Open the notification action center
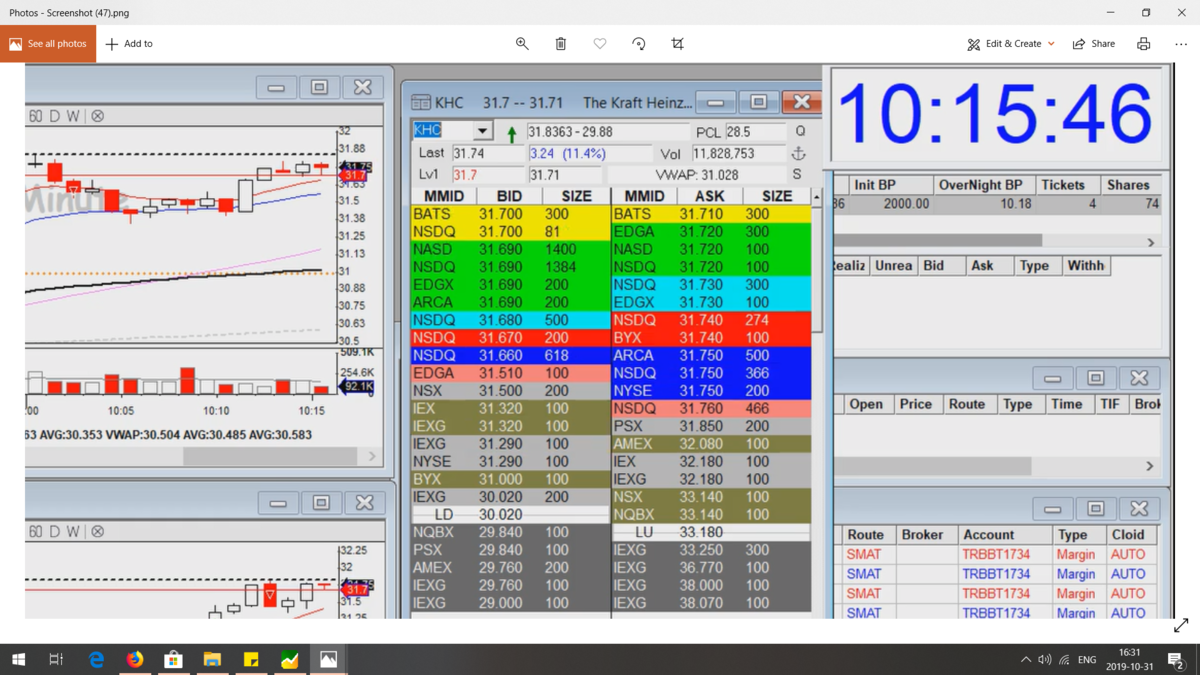The image size is (1200, 675). point(1176,660)
